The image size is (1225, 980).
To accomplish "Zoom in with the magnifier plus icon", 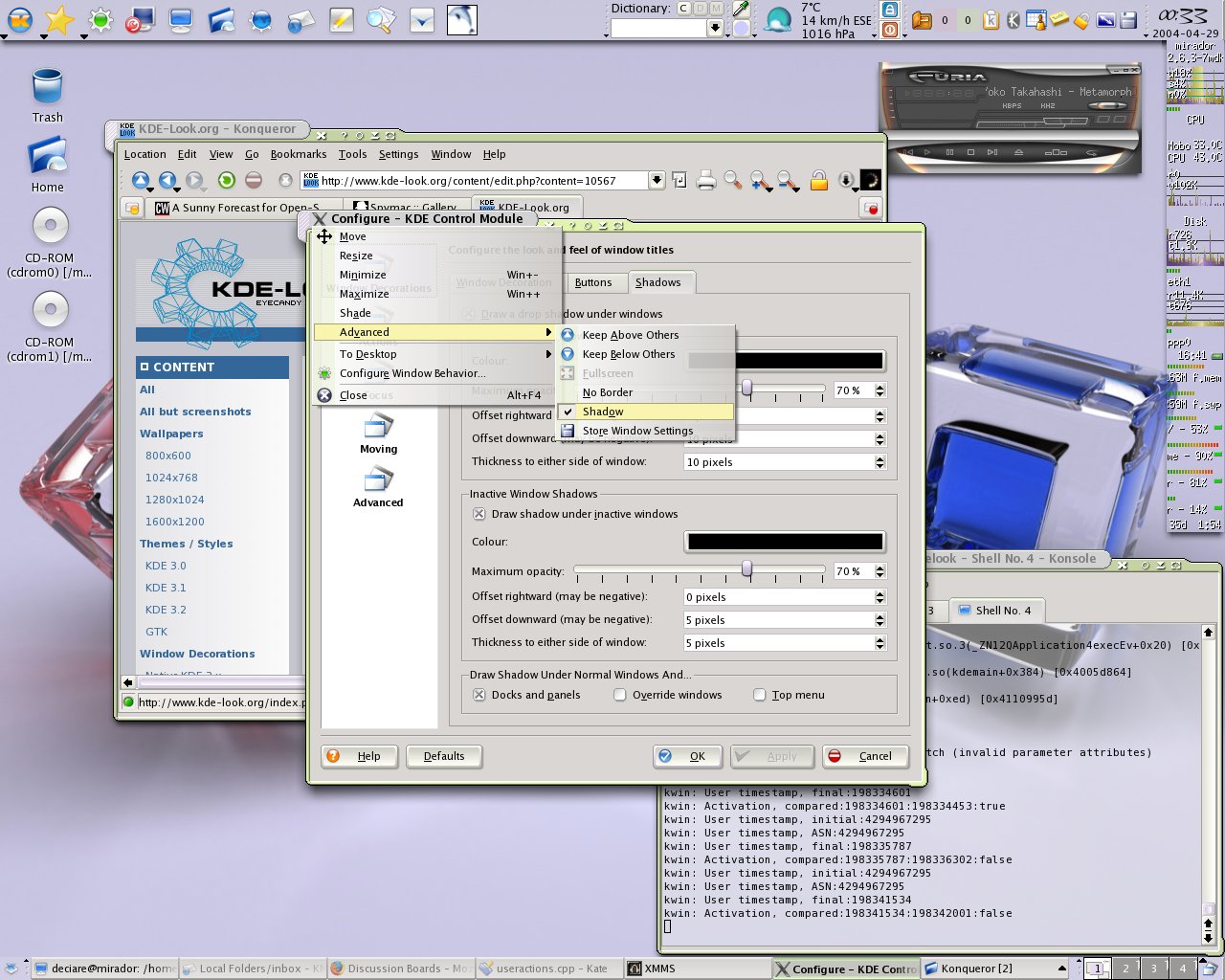I will (x=761, y=180).
